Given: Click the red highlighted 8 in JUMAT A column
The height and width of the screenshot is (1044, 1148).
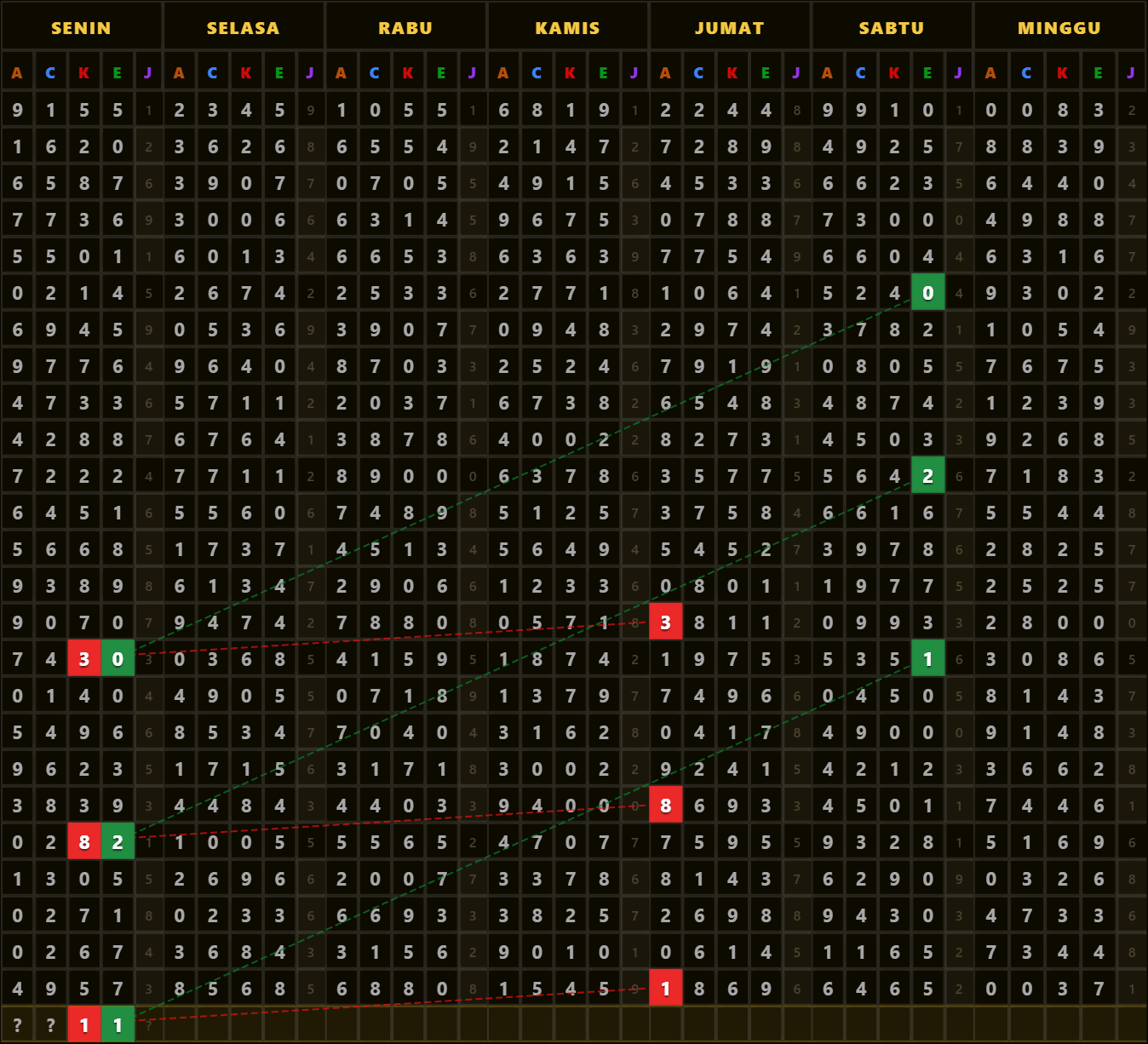Looking at the screenshot, I should (665, 805).
